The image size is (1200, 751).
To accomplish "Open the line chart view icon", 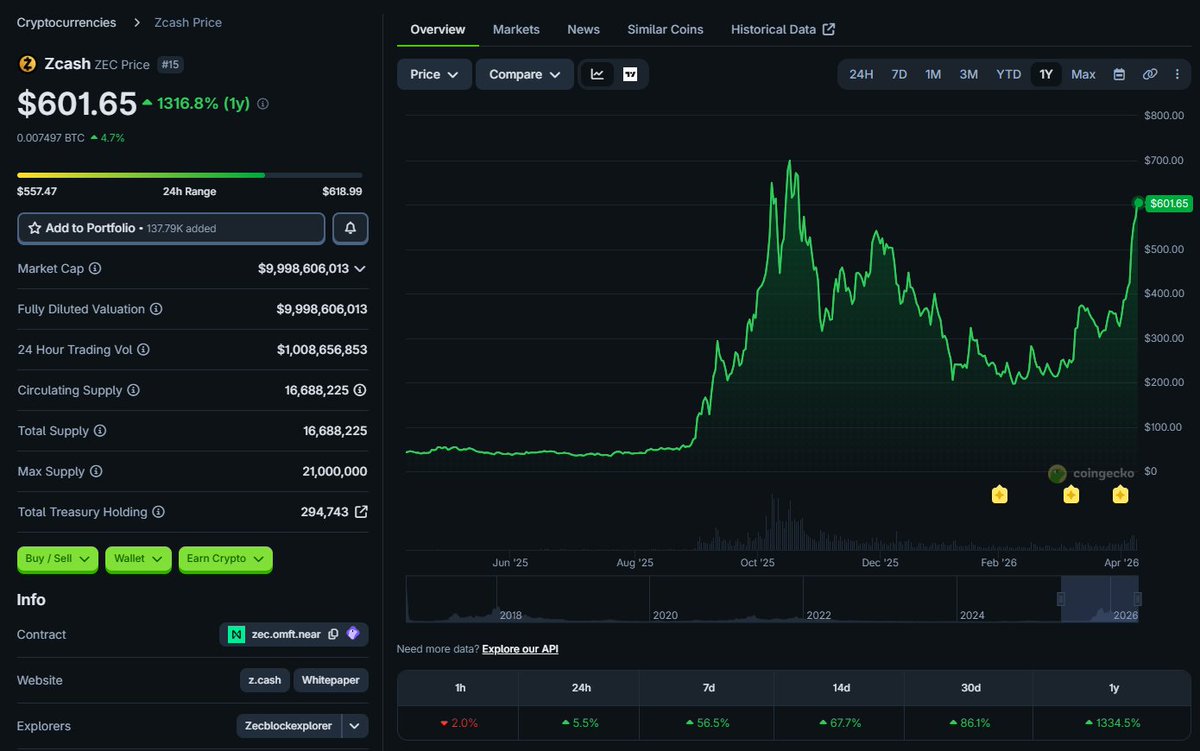I will click(x=597, y=74).
